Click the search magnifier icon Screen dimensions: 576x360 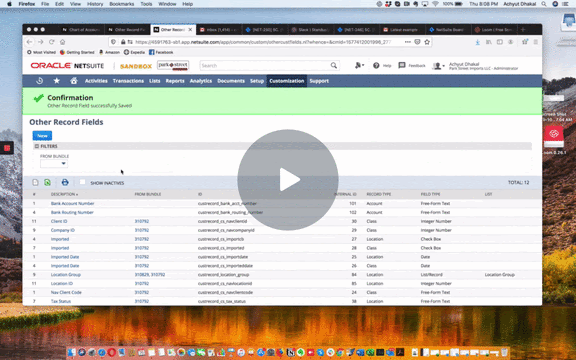[334, 65]
